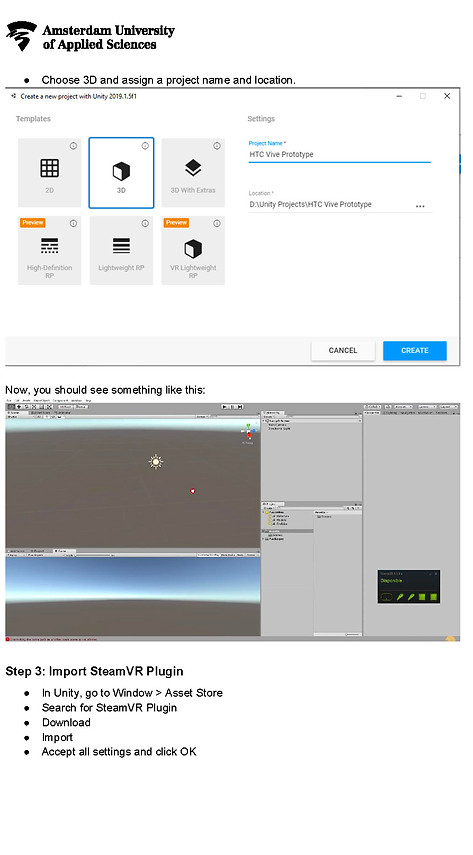Click first controller icon in SteamVR window
Image resolution: width=473 pixels, height=855 pixels.
tap(400, 597)
